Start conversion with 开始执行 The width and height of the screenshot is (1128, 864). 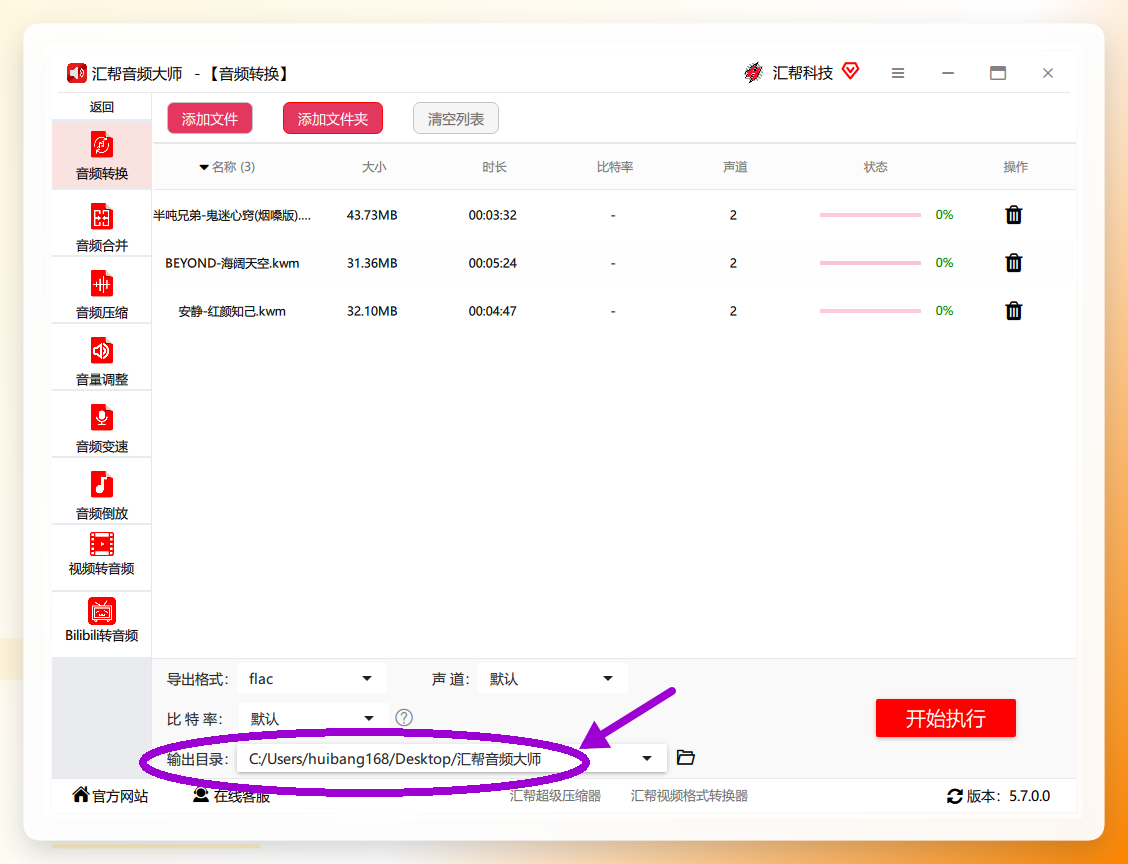[945, 718]
